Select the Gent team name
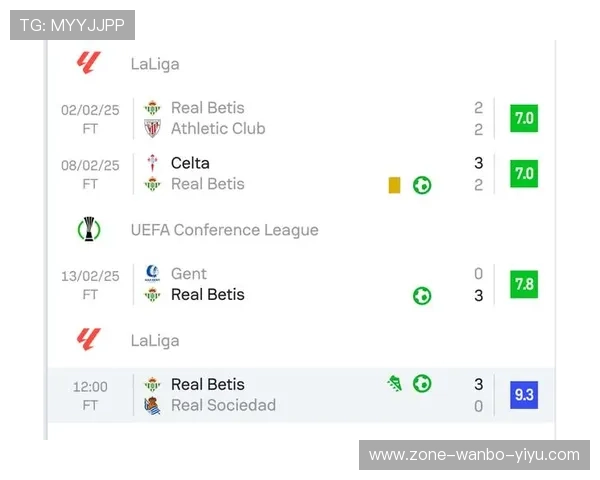The height and width of the screenshot is (480, 600). pyautogui.click(x=189, y=273)
